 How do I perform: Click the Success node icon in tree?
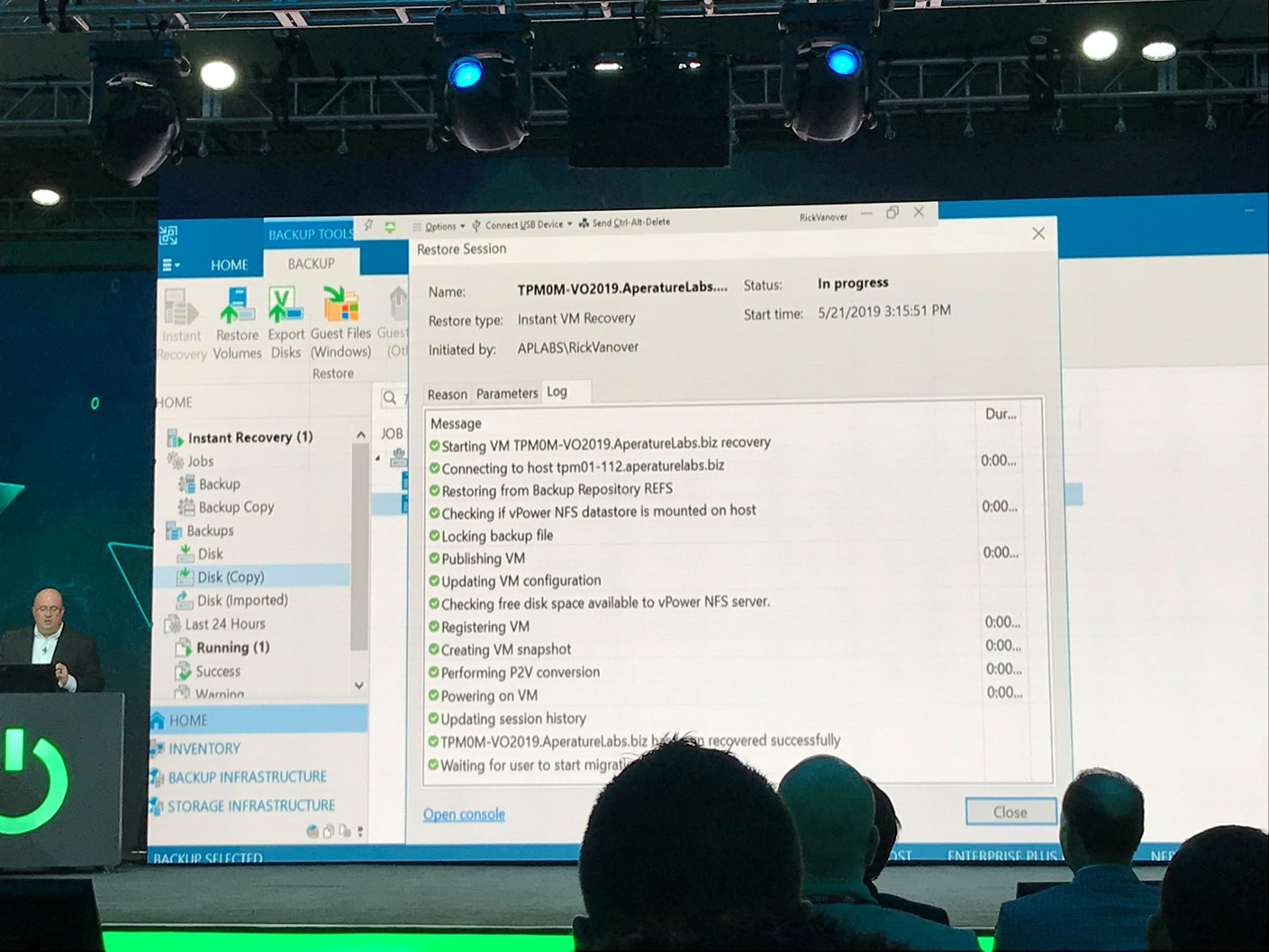coord(183,671)
